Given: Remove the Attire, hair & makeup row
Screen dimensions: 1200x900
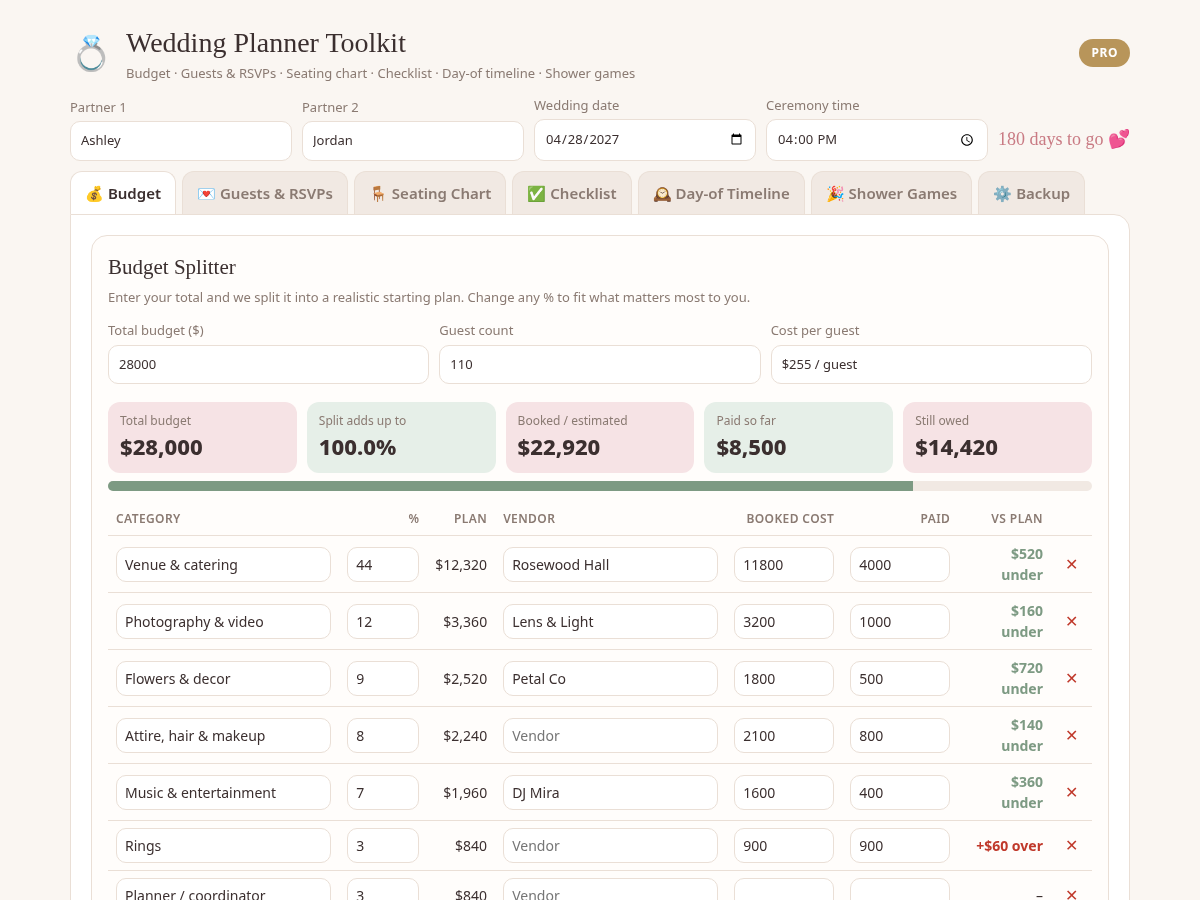Looking at the screenshot, I should (1071, 735).
